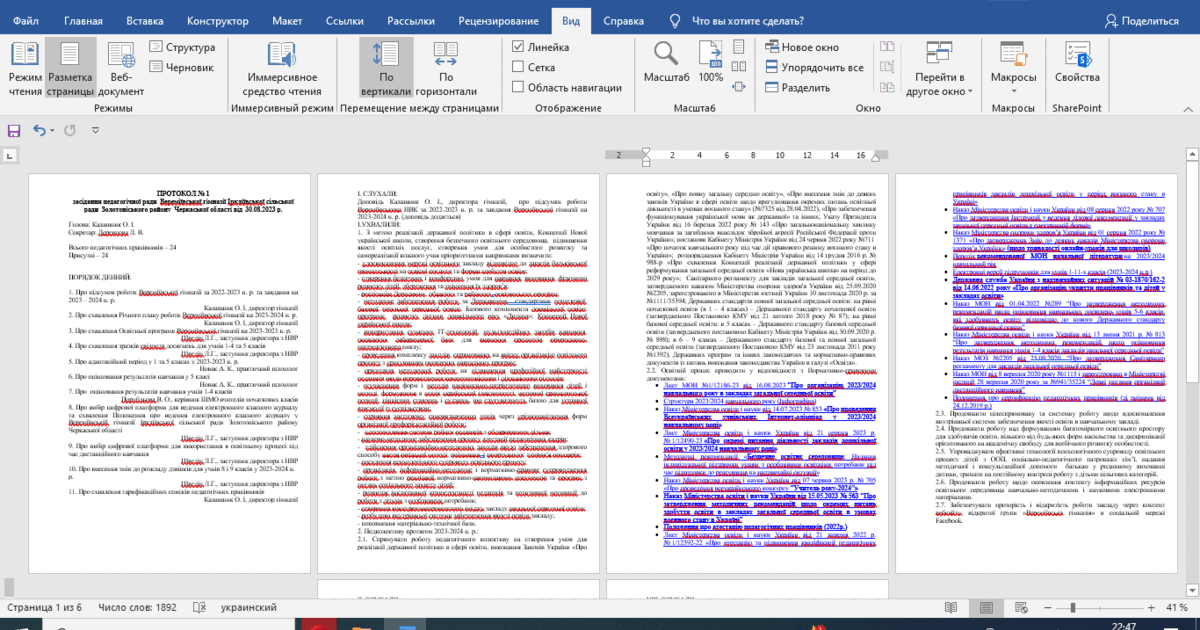Image resolution: width=1200 pixels, height=630 pixels.
Task: Enable the Gridlines (Сетка) checkbox
Action: (533, 68)
